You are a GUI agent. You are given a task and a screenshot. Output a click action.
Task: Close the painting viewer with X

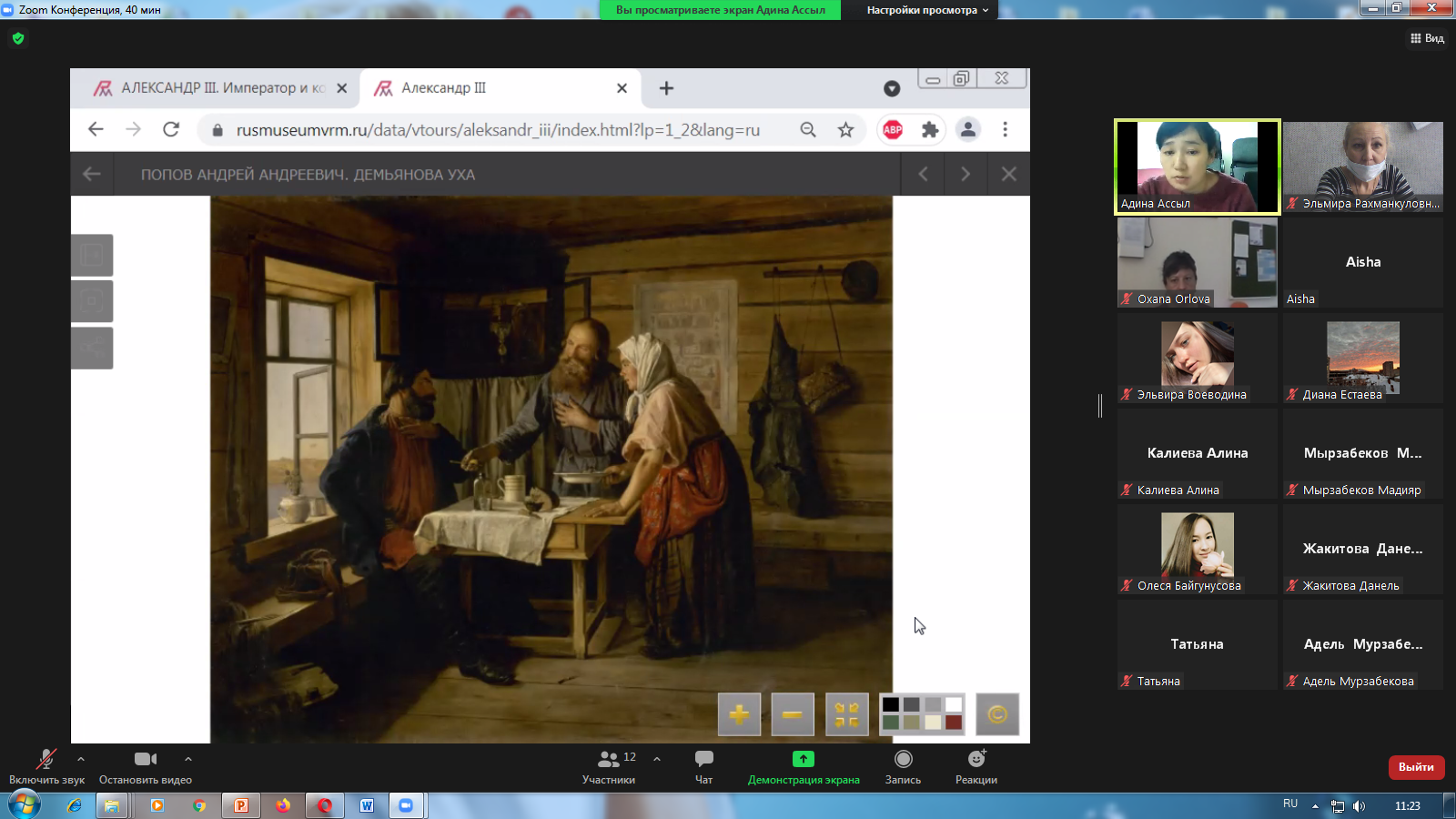pyautogui.click(x=1008, y=174)
